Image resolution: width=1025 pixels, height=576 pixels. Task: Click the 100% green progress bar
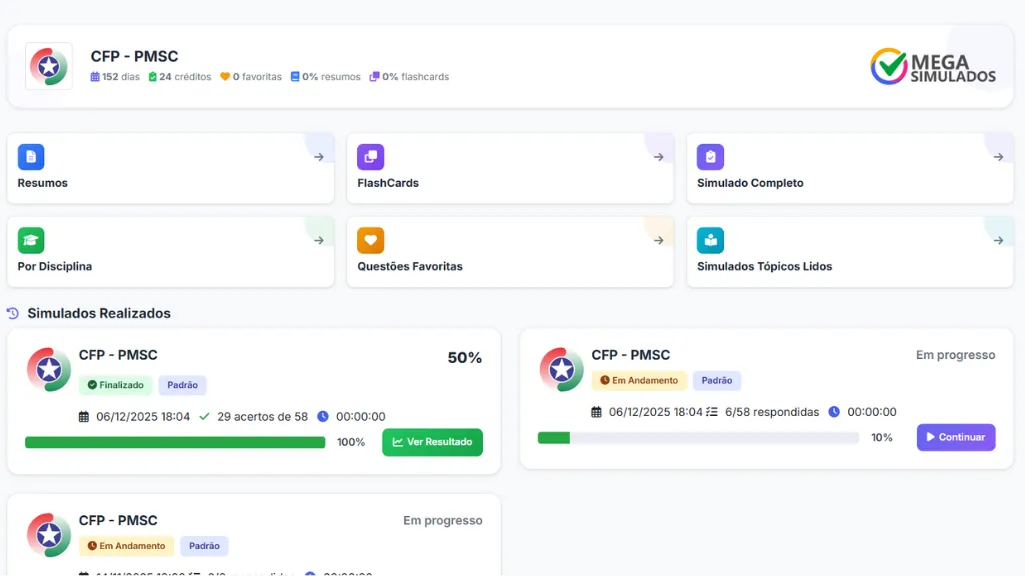[x=175, y=442]
